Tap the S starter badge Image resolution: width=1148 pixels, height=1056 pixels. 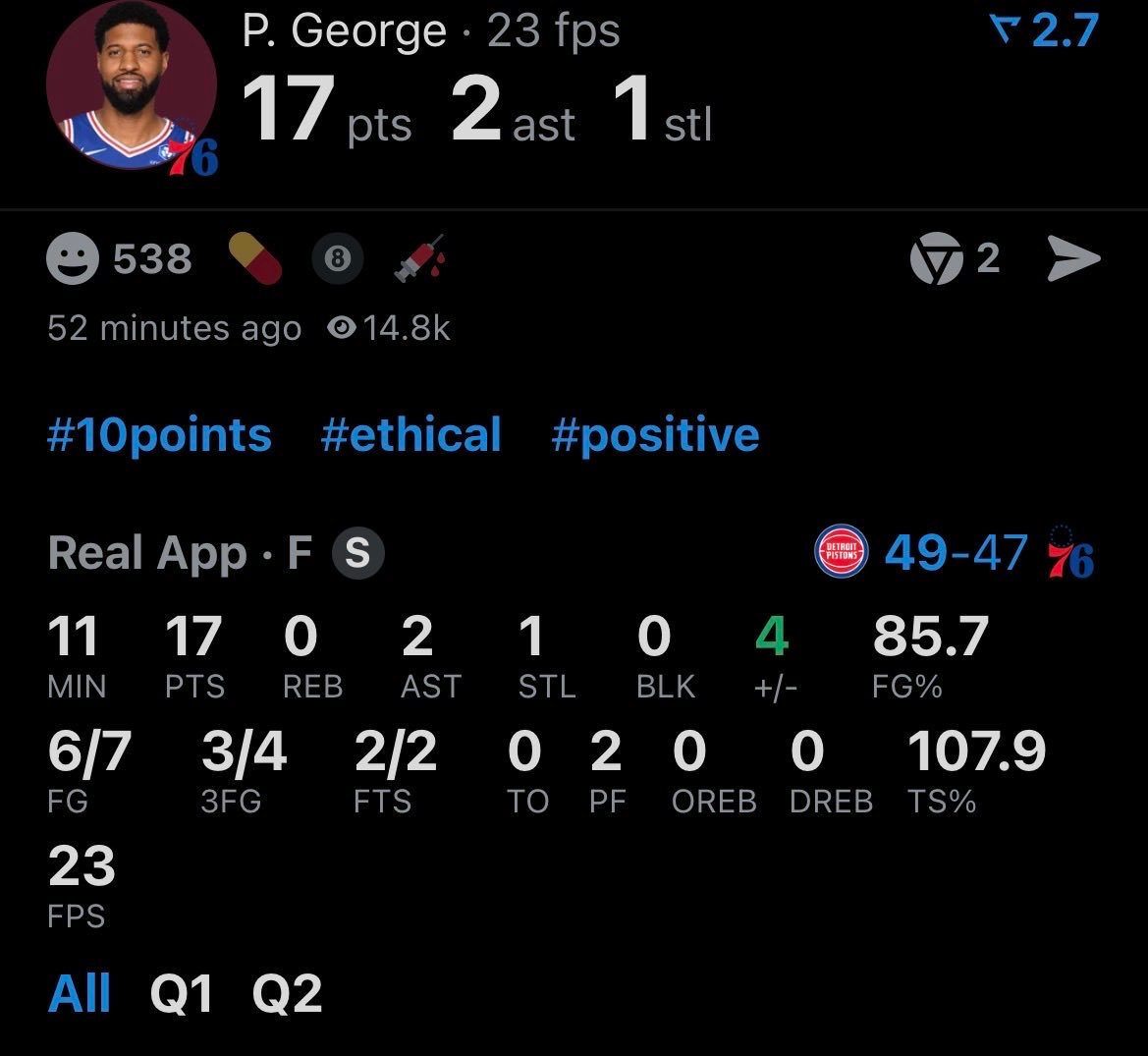(x=357, y=554)
